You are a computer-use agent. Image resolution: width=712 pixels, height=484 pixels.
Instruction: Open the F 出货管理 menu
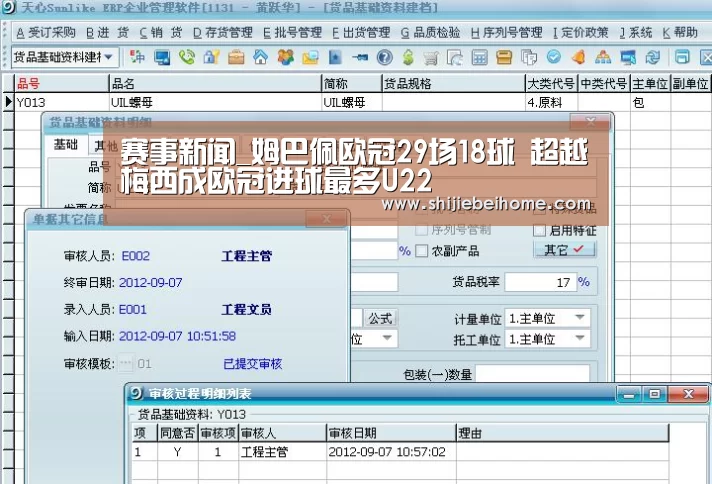click(x=361, y=33)
